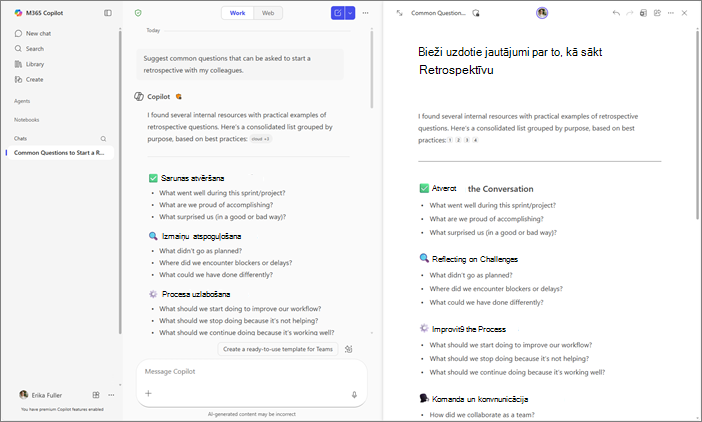This screenshot has width=702, height=422.
Task: Open citation reference 2 in the page
Action: 458,140
